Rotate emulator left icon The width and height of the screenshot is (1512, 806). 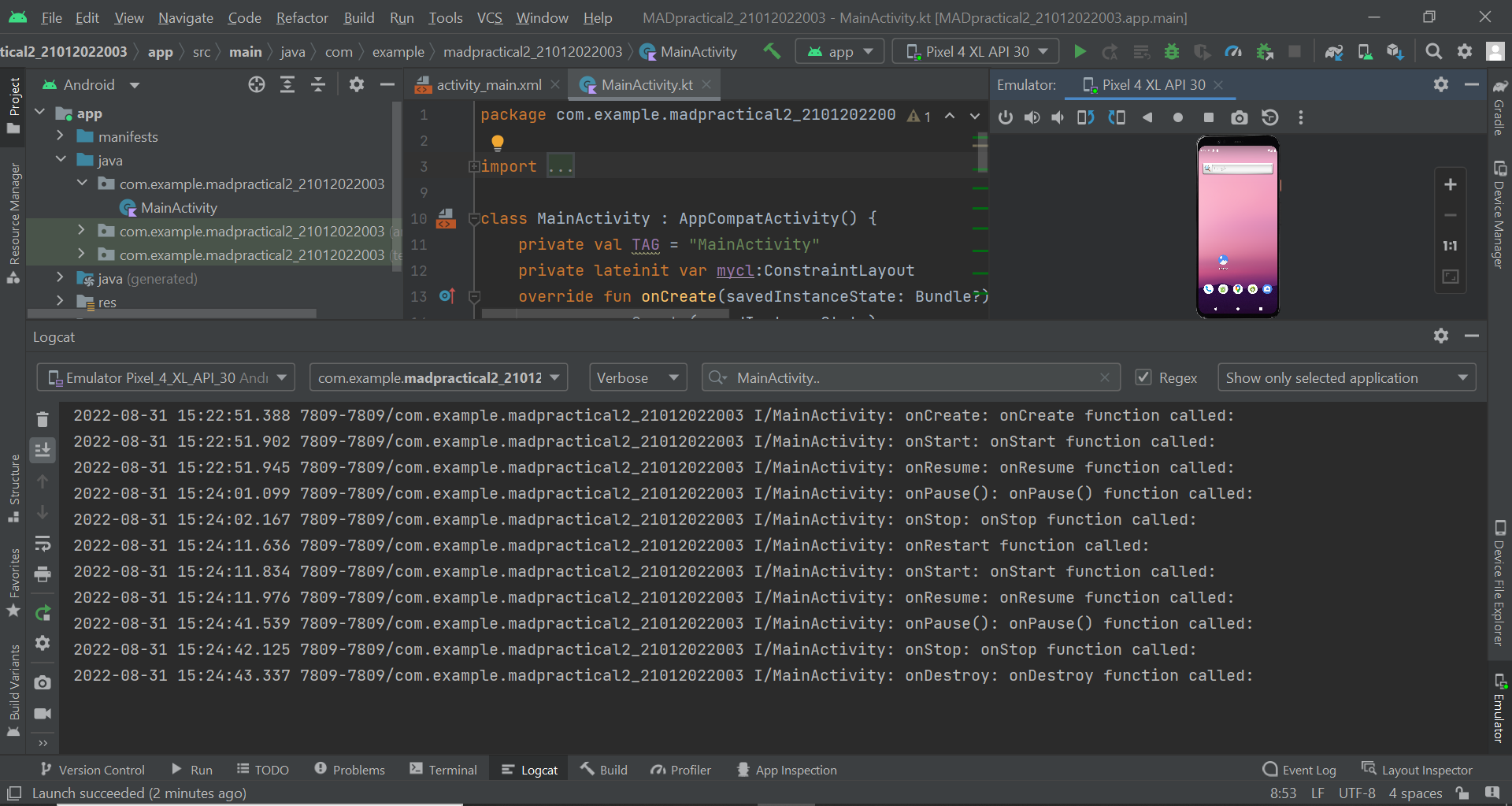pyautogui.click(x=1086, y=117)
